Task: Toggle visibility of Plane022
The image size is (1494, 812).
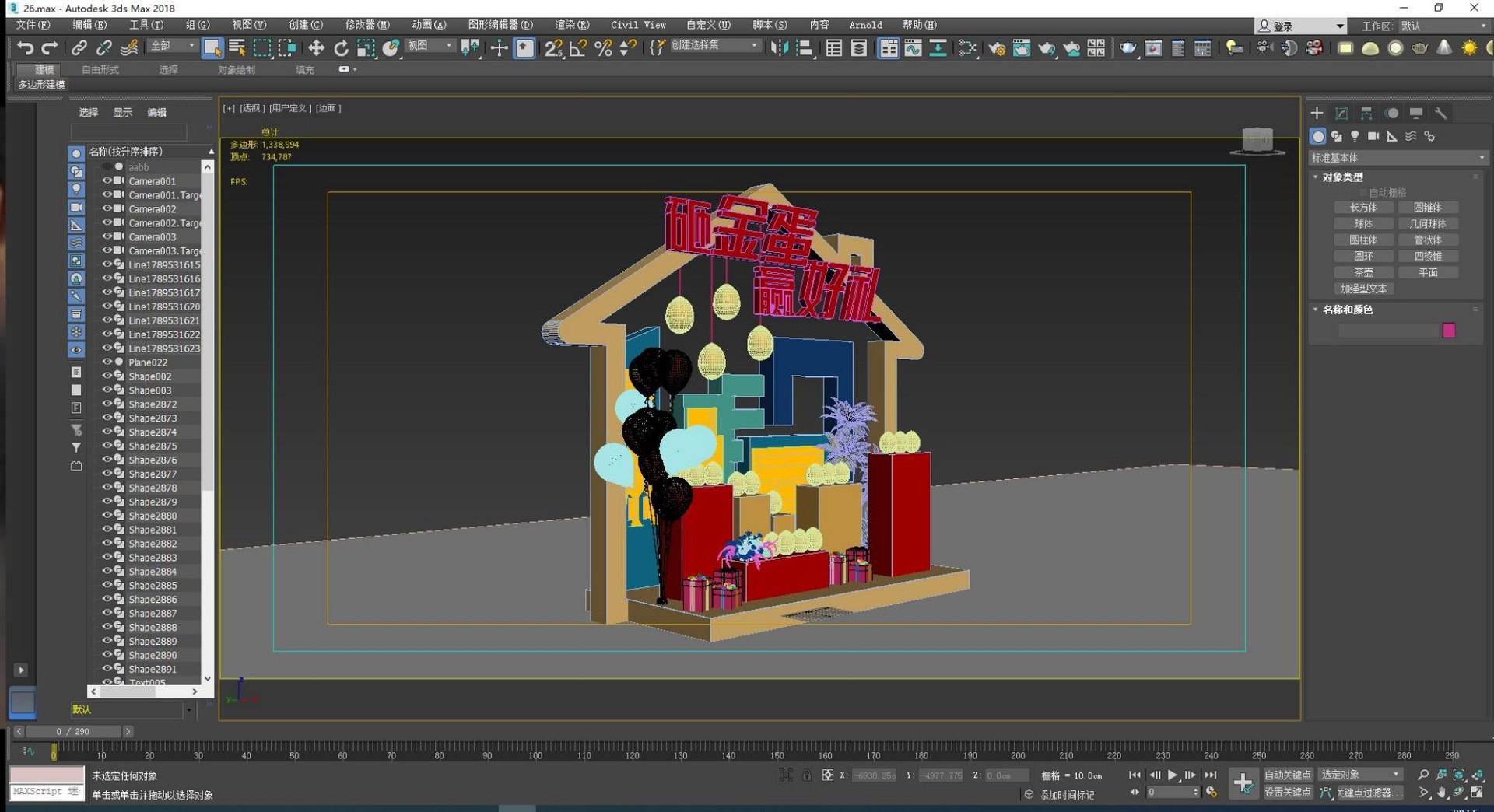Action: tap(107, 362)
